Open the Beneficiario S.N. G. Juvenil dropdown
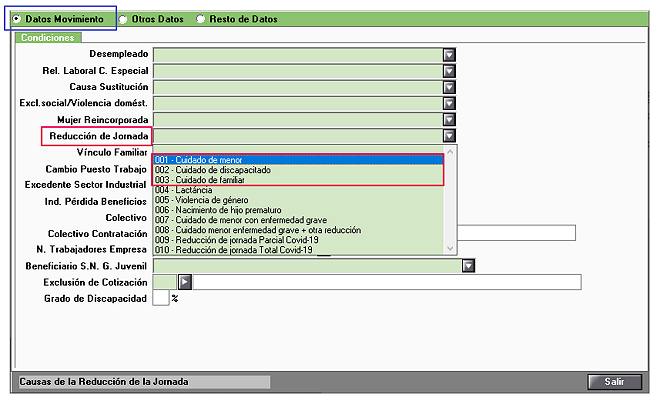 468,265
